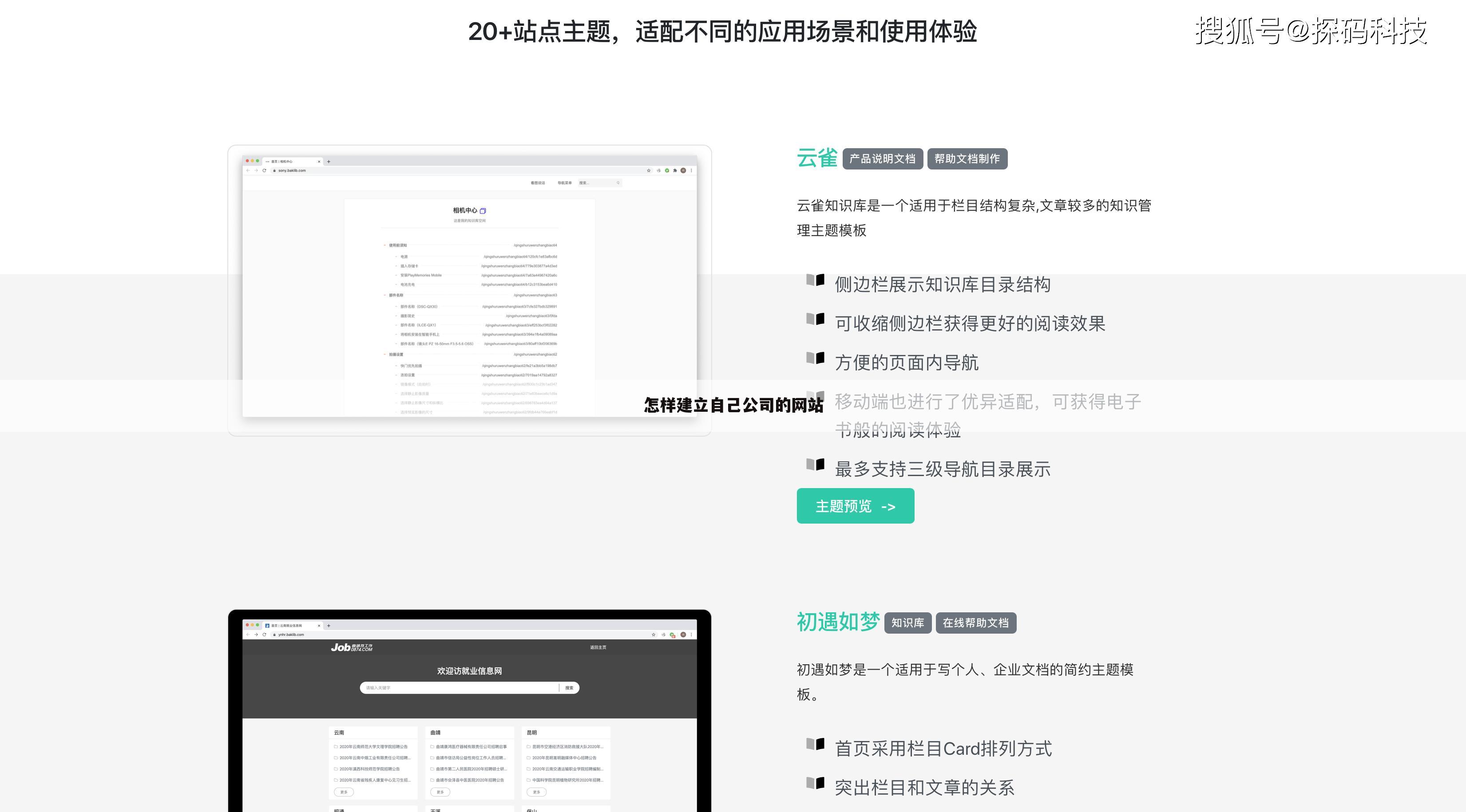Click 更多 in the 昆明 card

click(x=537, y=792)
